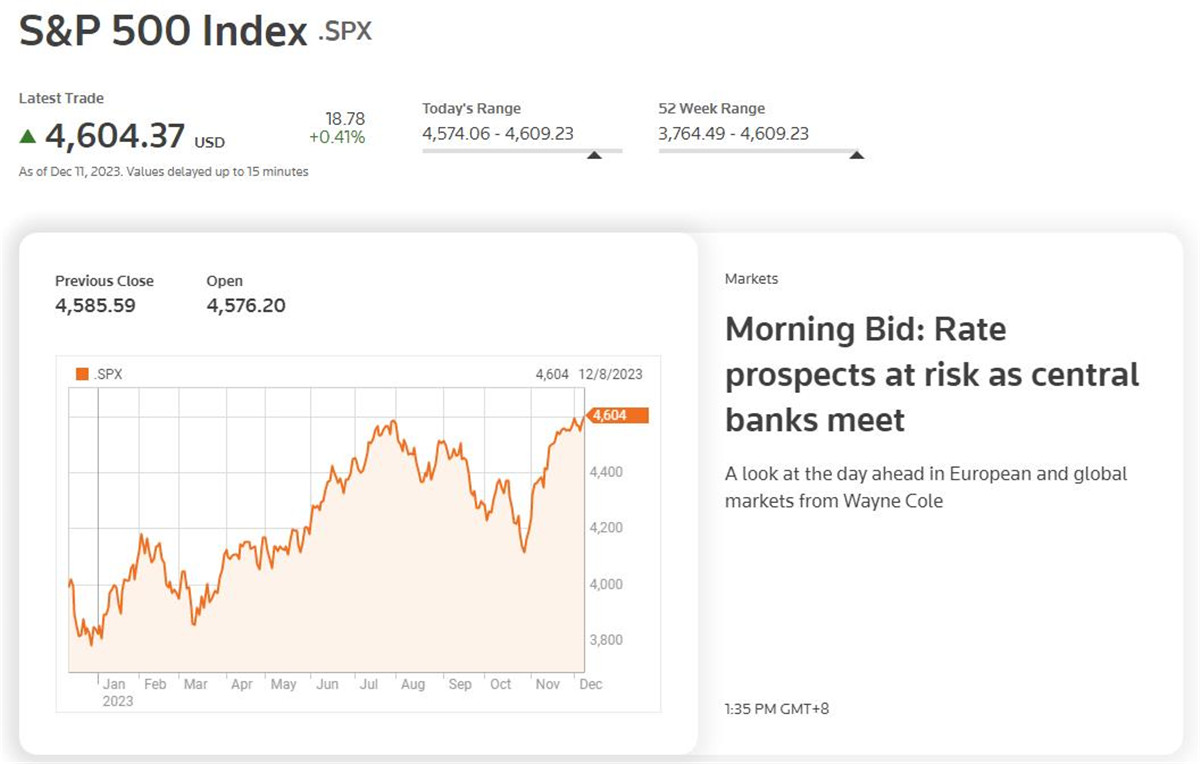Click the orange .SPX legend square

pos(83,375)
